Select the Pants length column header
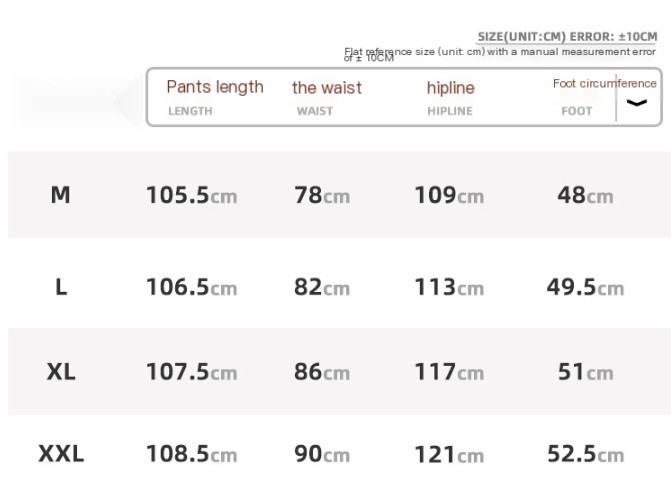This screenshot has height=479, width=671. coord(215,87)
